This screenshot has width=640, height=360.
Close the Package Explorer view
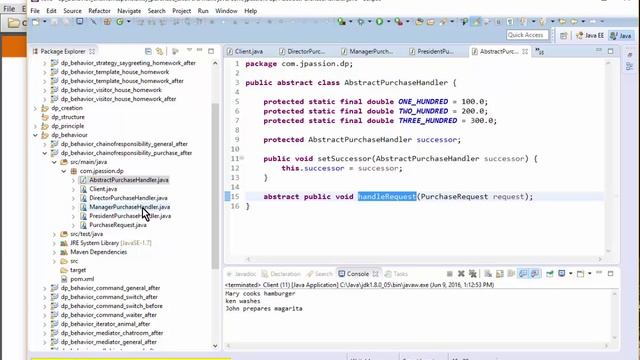click(92, 51)
